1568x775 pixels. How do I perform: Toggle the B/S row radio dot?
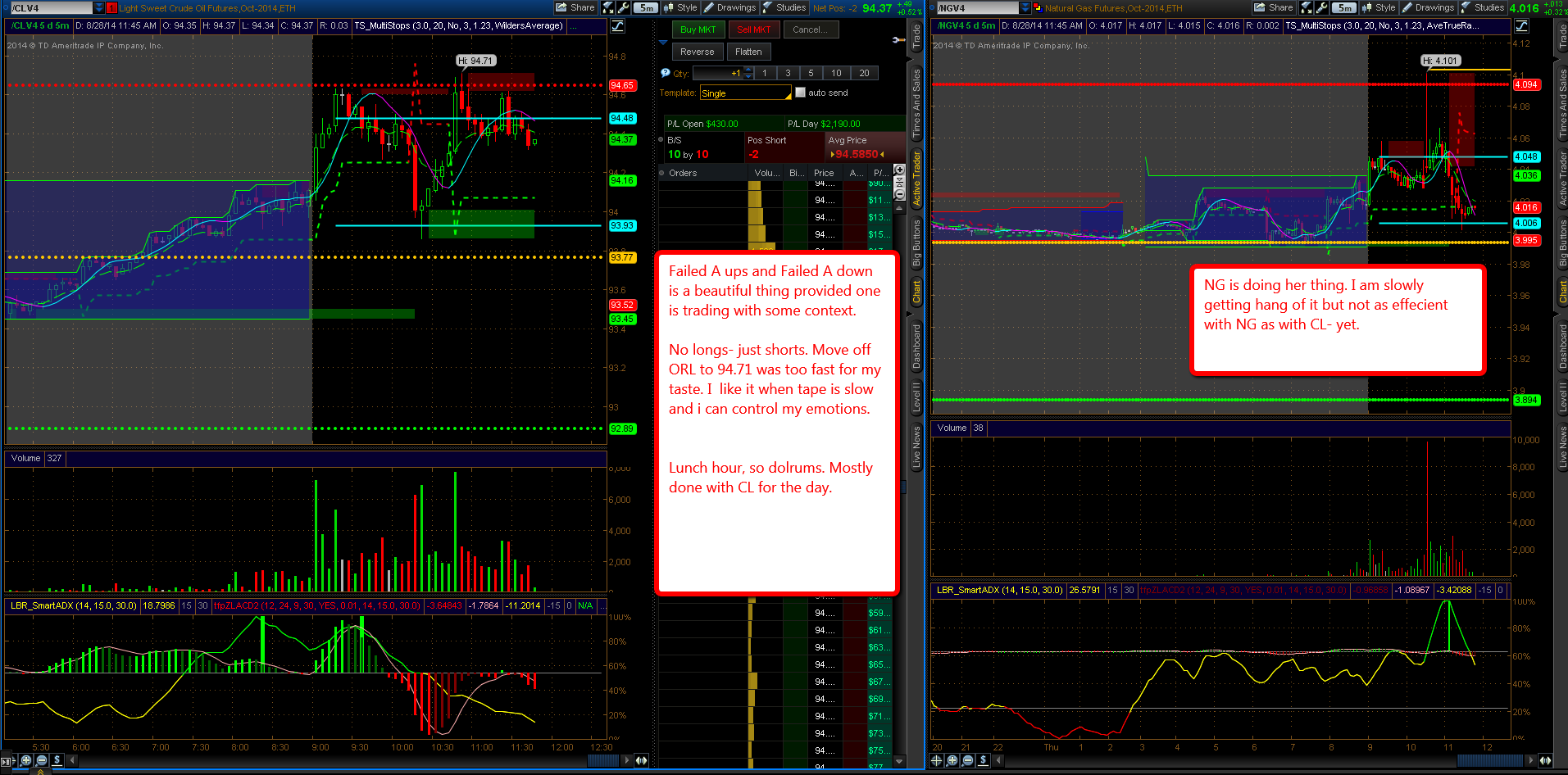pos(662,140)
